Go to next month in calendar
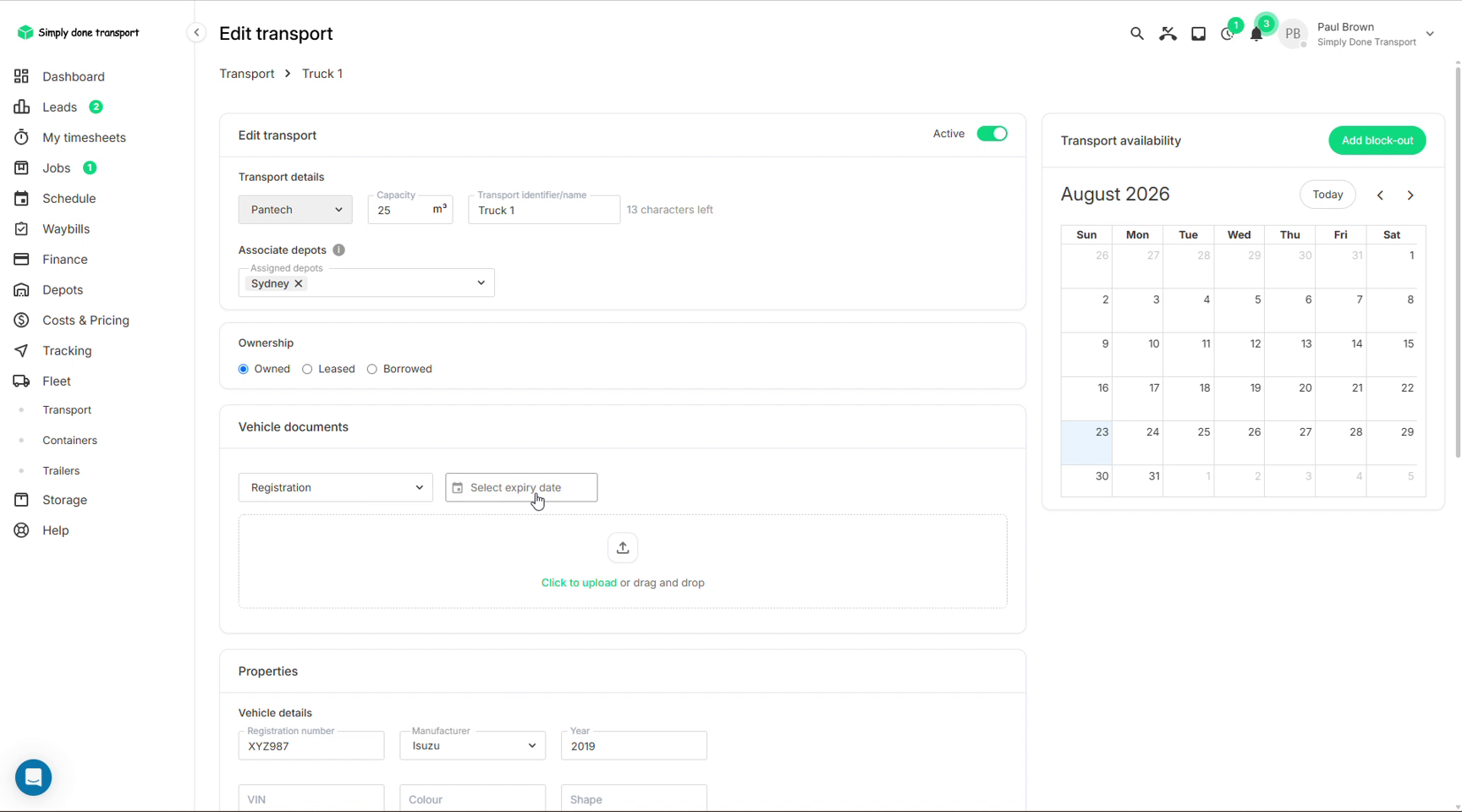 [x=1410, y=195]
